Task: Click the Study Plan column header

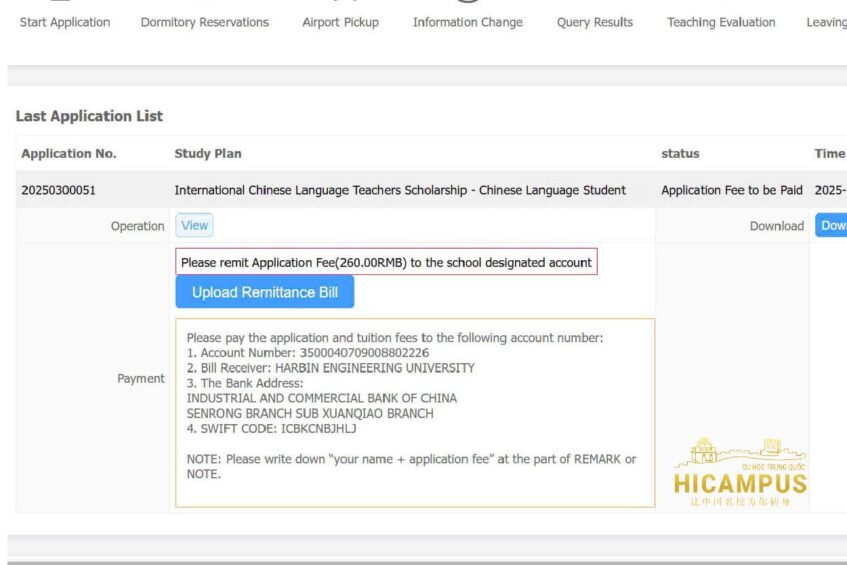Action: [x=208, y=154]
